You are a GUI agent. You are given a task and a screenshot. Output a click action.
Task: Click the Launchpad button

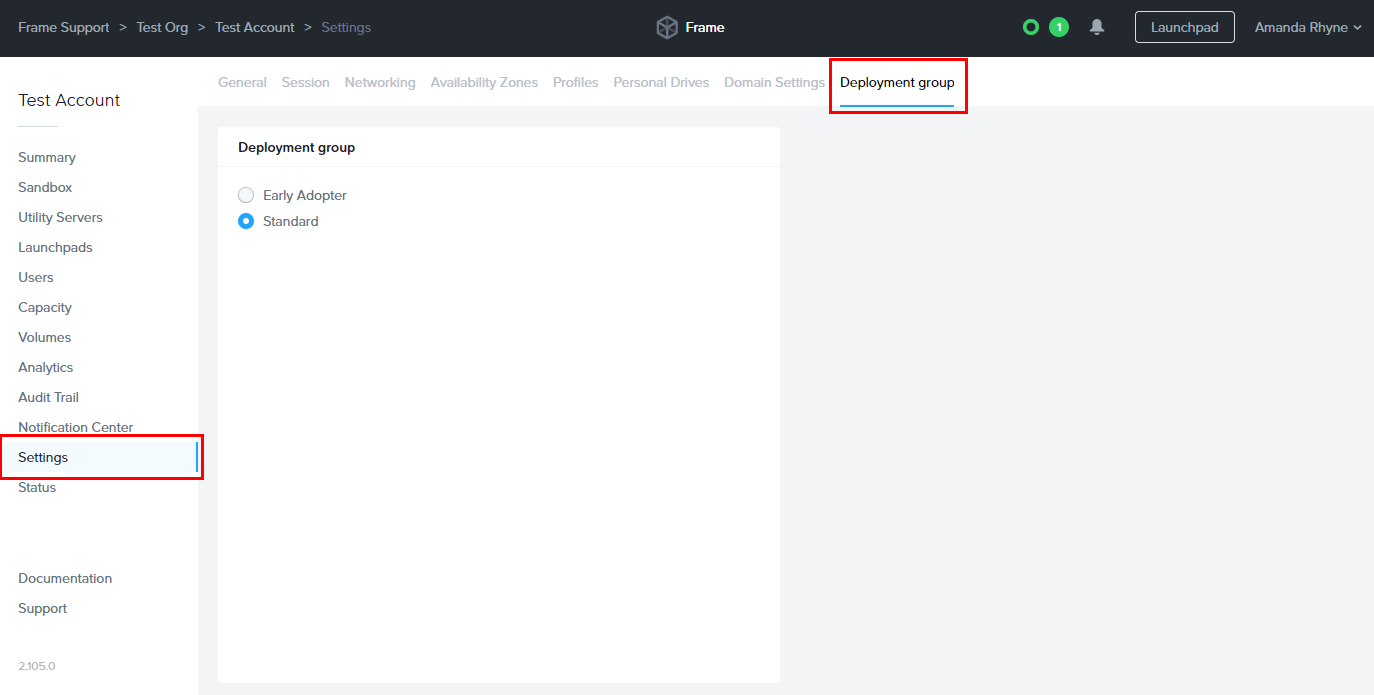[1184, 27]
